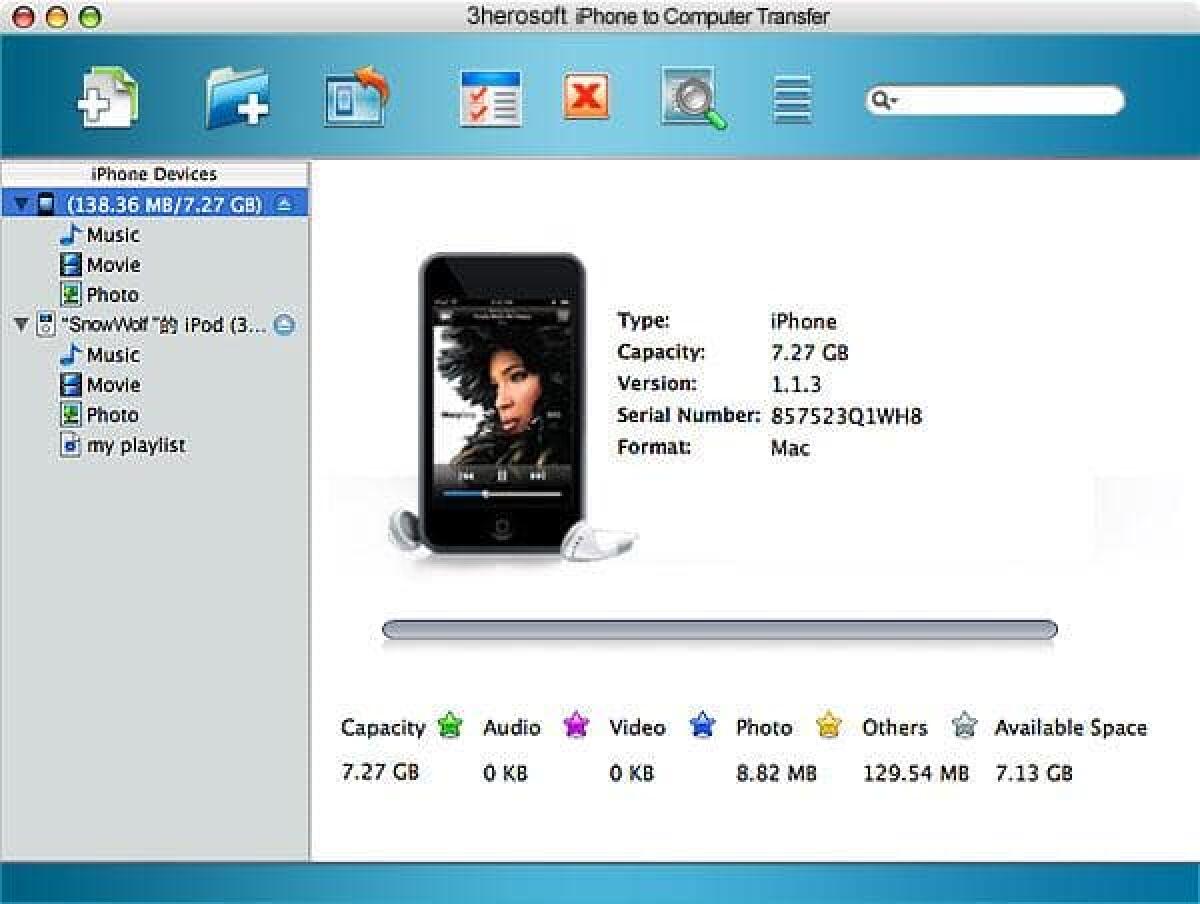Click the Add Folder toolbar icon
The height and width of the screenshot is (904, 1200).
[x=237, y=97]
